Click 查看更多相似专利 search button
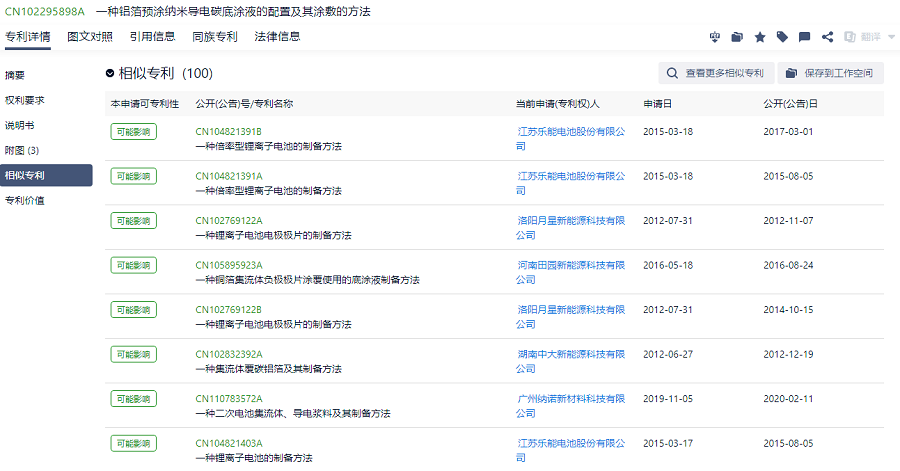This screenshot has width=900, height=471. point(716,73)
